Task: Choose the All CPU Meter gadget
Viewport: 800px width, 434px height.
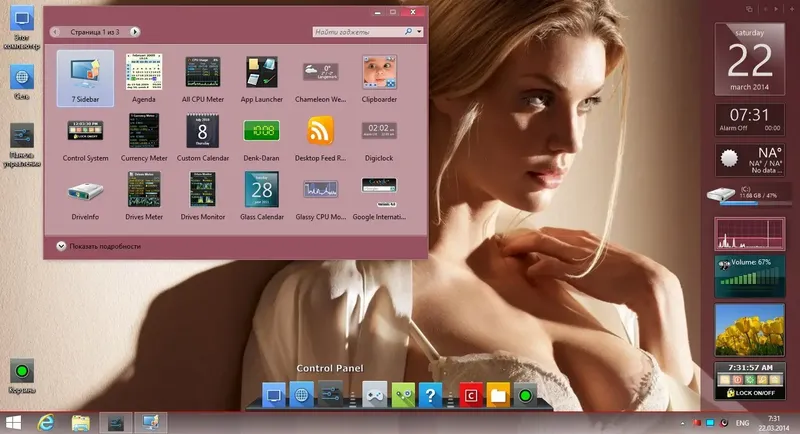Action: point(203,78)
